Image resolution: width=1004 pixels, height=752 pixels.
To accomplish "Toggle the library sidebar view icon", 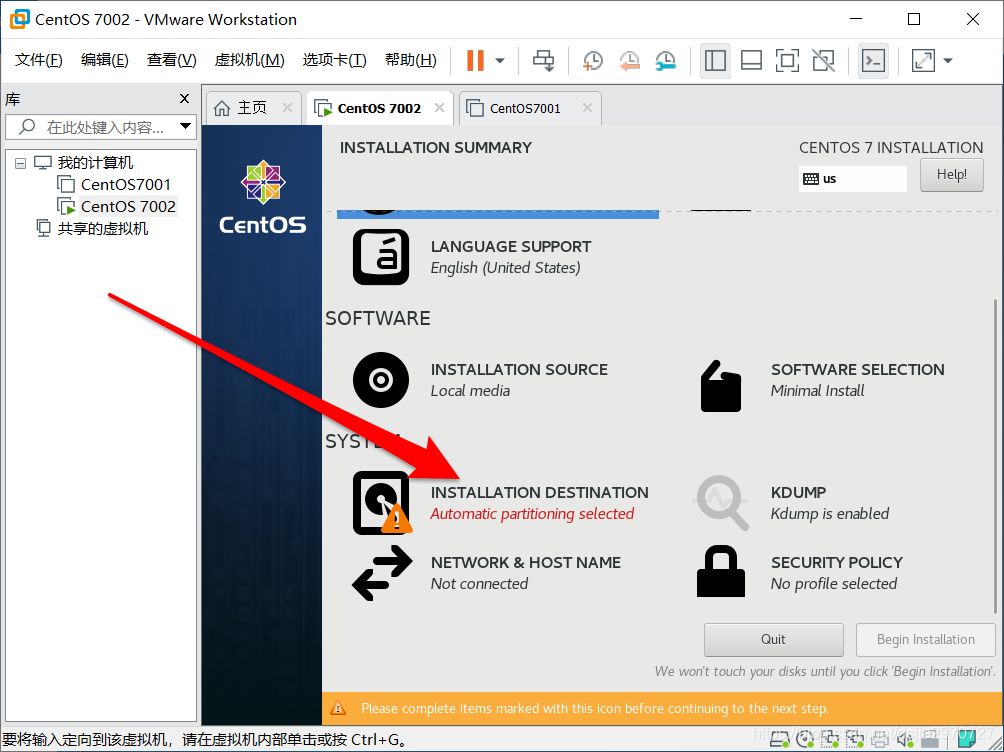I will coord(715,61).
